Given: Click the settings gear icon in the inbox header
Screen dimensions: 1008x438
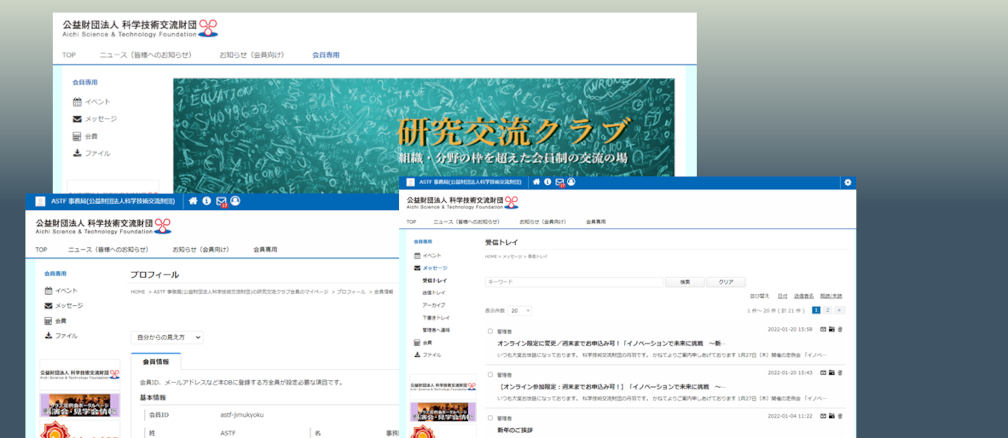Looking at the screenshot, I should click(847, 182).
